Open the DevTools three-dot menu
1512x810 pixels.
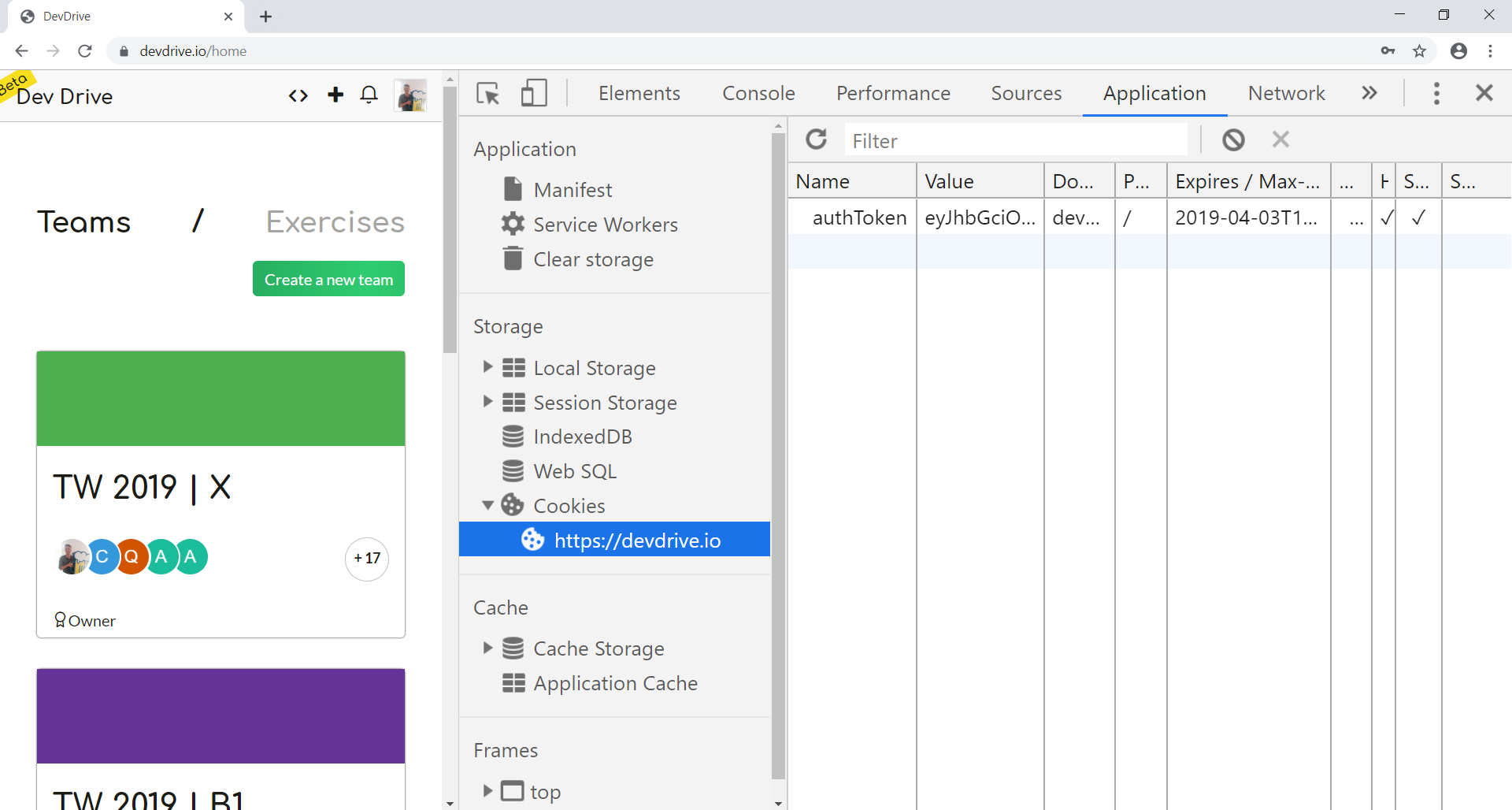(x=1436, y=94)
